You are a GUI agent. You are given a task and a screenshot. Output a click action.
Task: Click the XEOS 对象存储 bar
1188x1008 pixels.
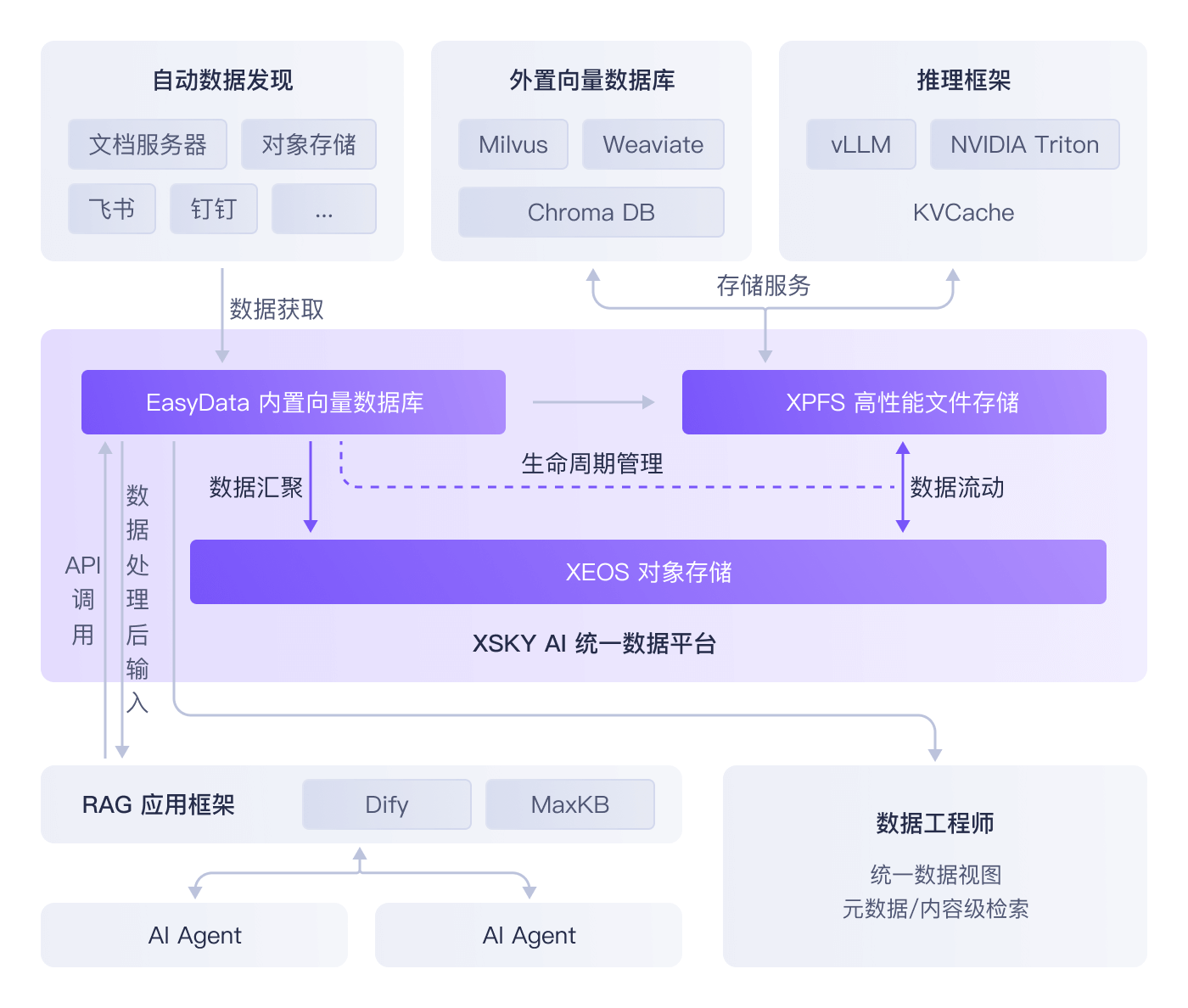(649, 573)
